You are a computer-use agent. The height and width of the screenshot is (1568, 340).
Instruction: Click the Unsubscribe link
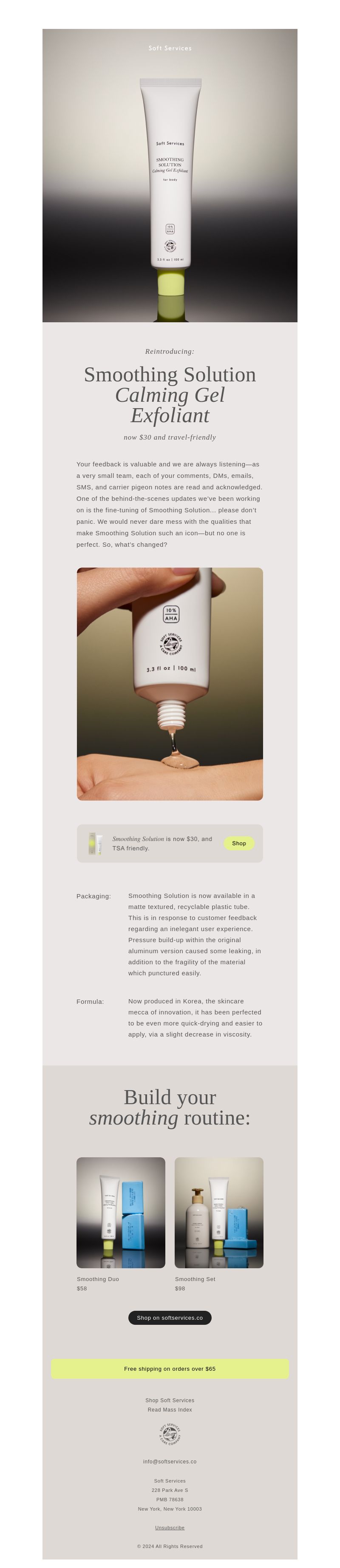coord(170,1527)
